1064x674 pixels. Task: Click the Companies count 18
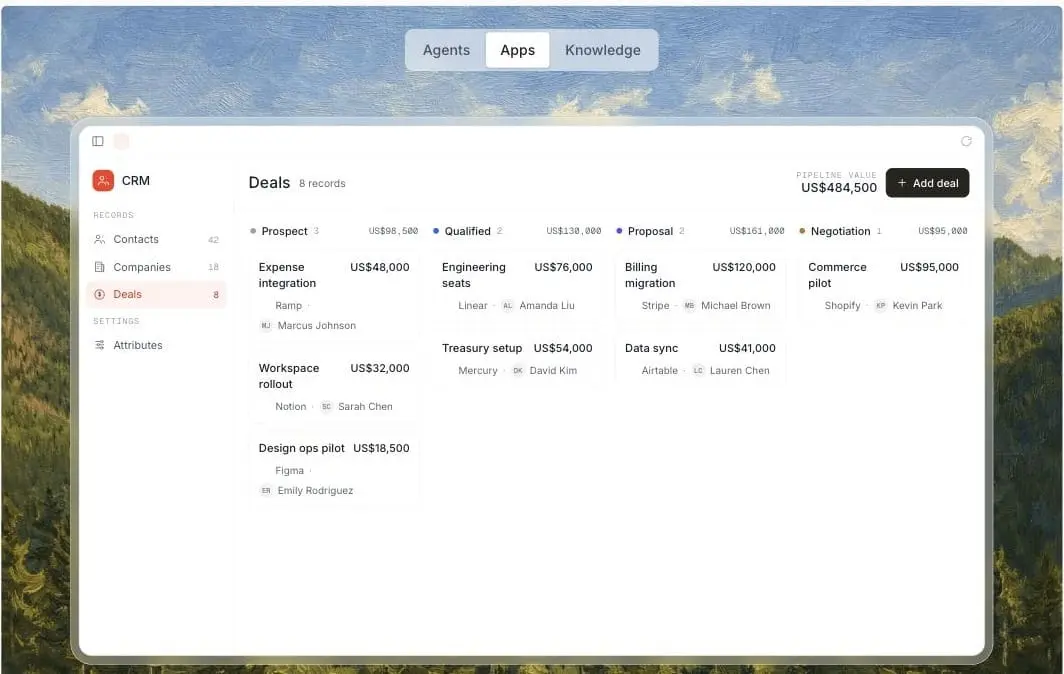point(213,267)
